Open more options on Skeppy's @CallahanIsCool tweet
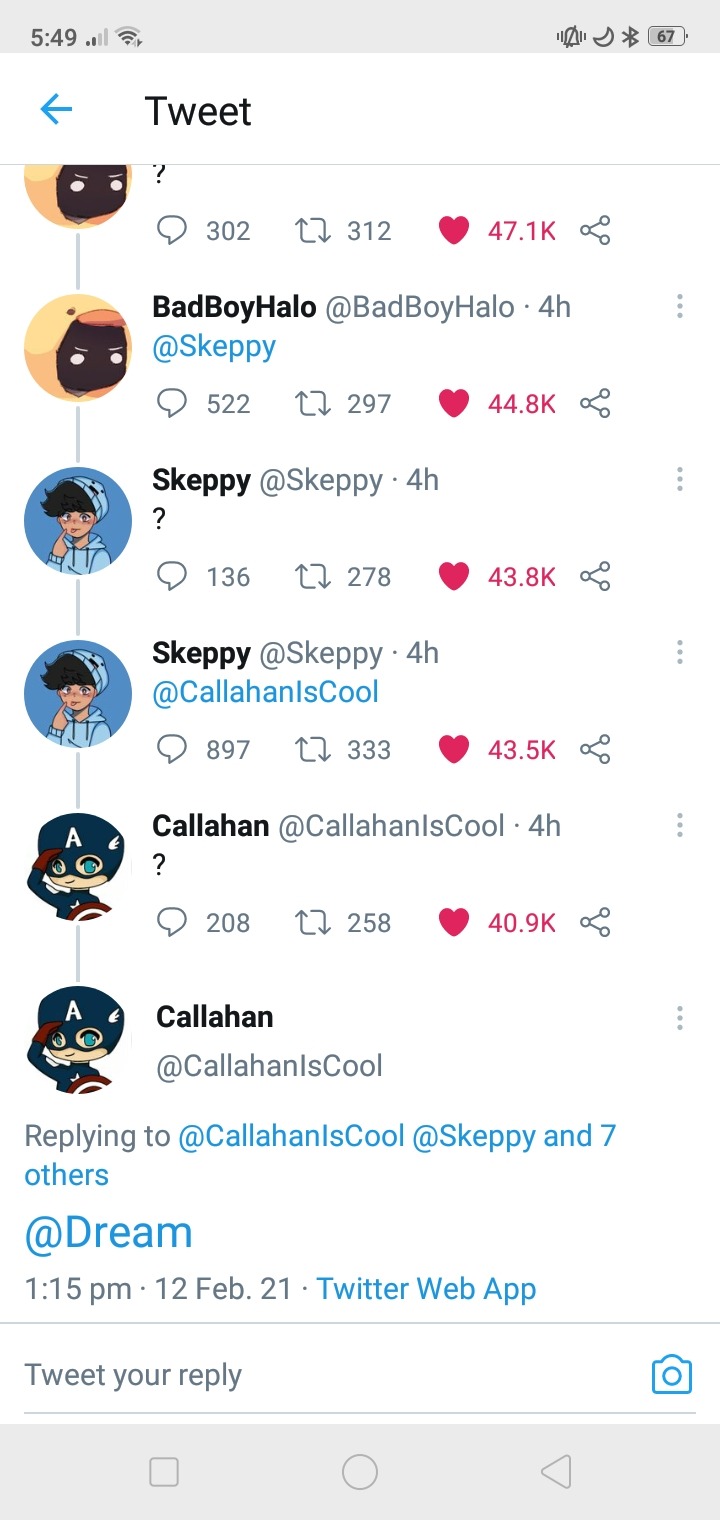Image resolution: width=720 pixels, height=1520 pixels. 680,653
